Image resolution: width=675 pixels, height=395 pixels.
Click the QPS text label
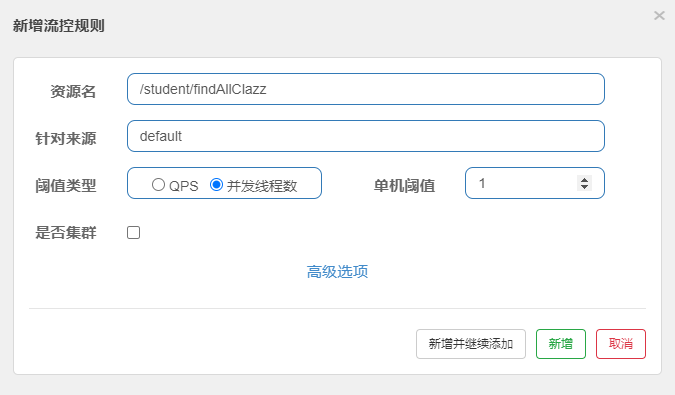point(183,186)
